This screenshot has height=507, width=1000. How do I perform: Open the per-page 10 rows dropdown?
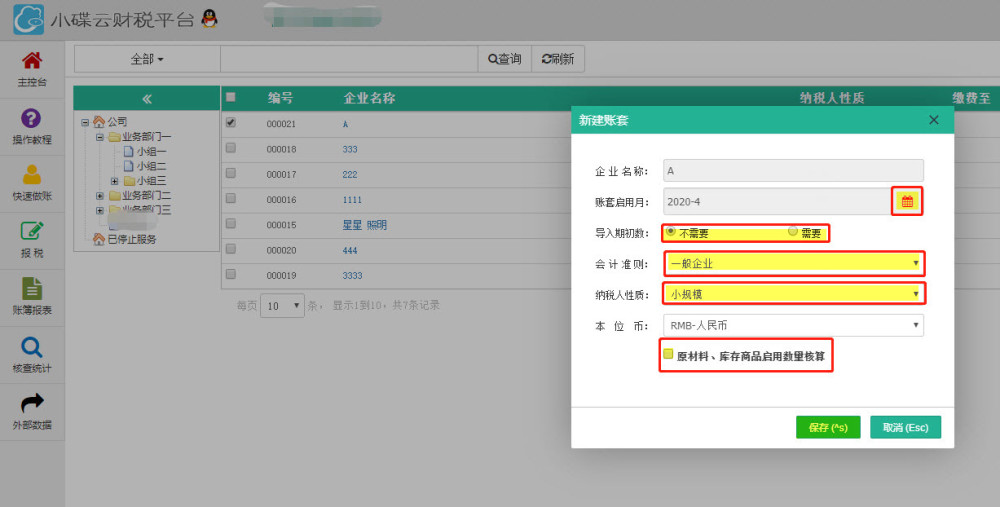coord(283,306)
